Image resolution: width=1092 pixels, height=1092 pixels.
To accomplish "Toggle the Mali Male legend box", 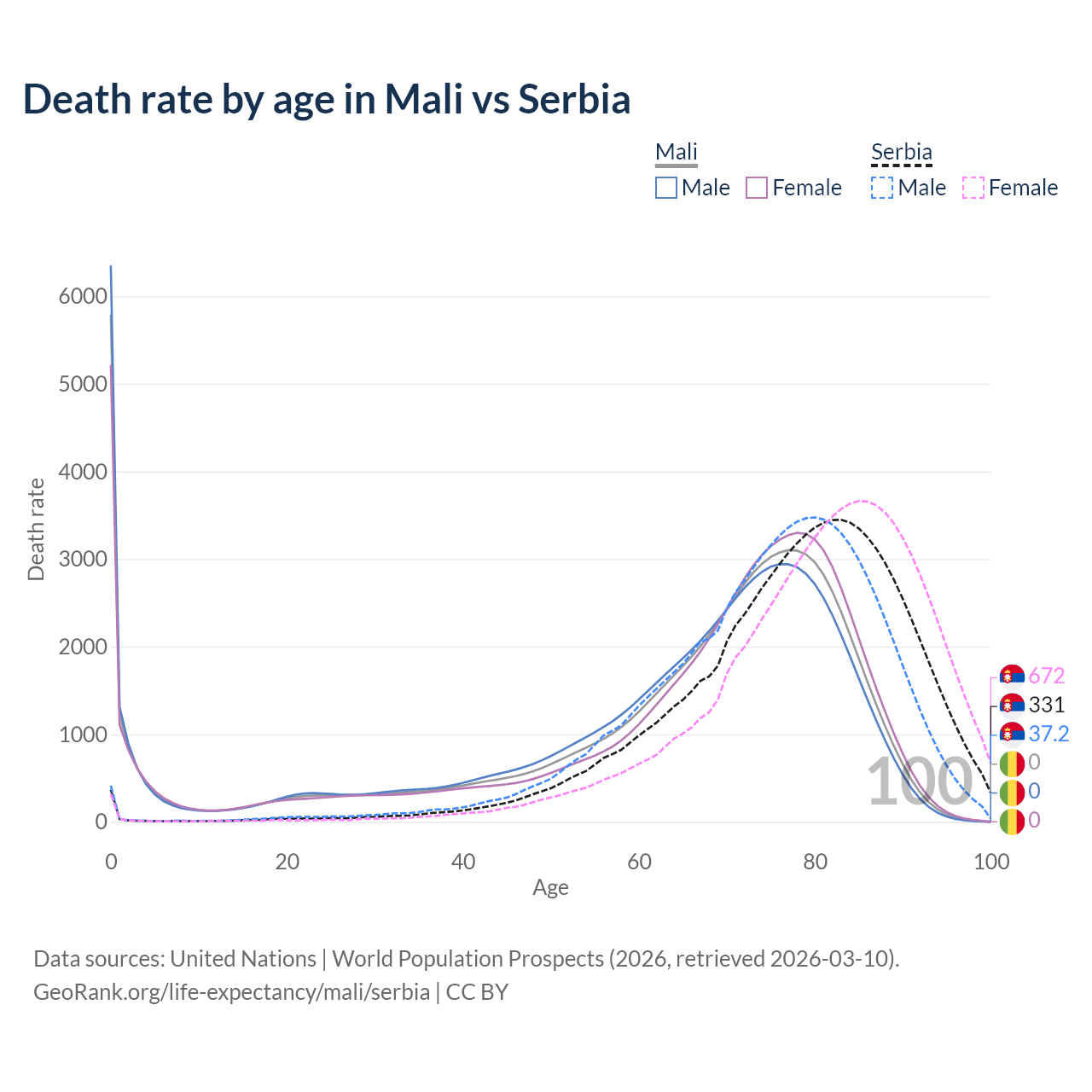I will (666, 188).
